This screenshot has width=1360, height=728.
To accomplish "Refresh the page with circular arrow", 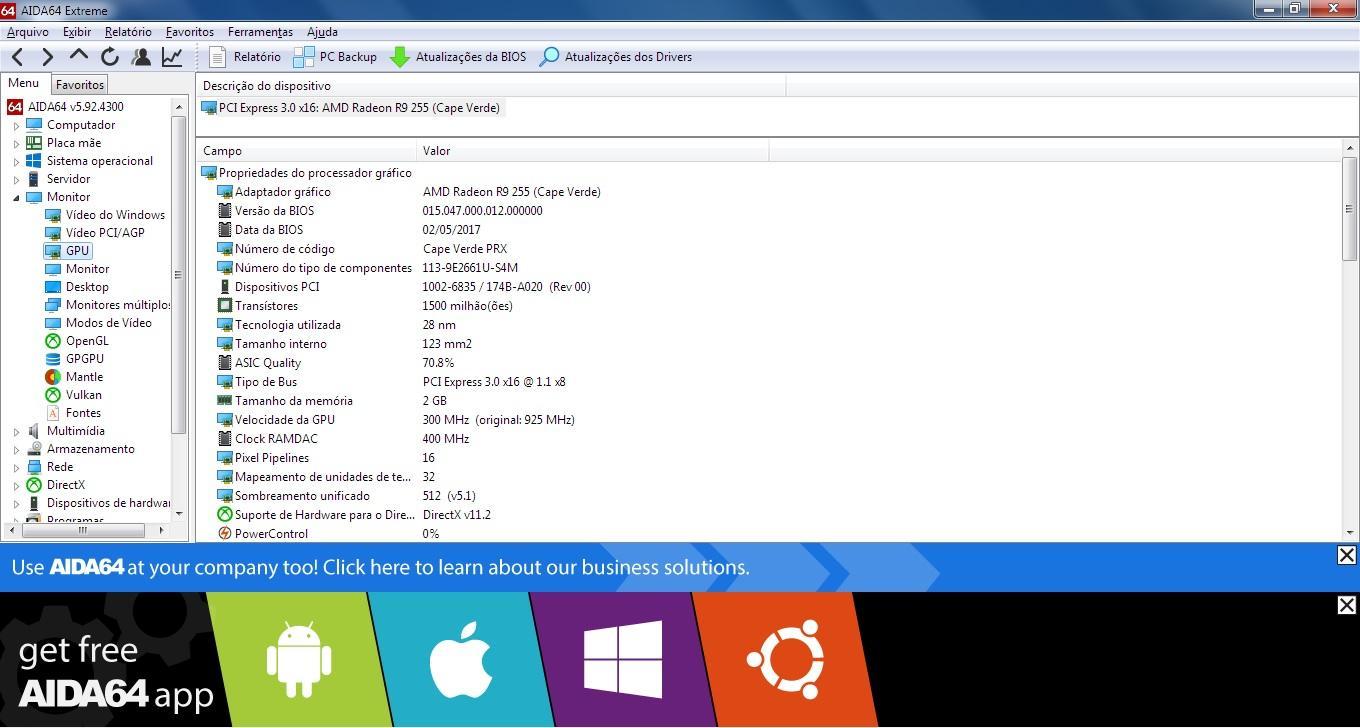I will coord(110,57).
